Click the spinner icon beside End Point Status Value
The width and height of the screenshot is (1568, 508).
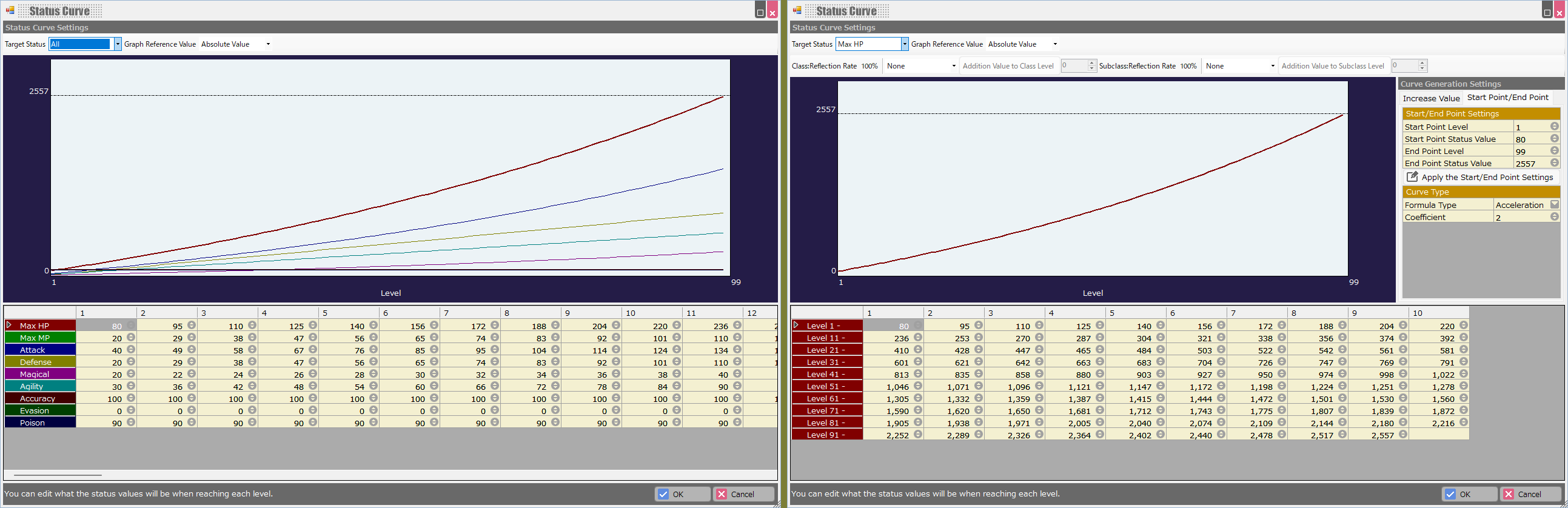(x=1554, y=163)
